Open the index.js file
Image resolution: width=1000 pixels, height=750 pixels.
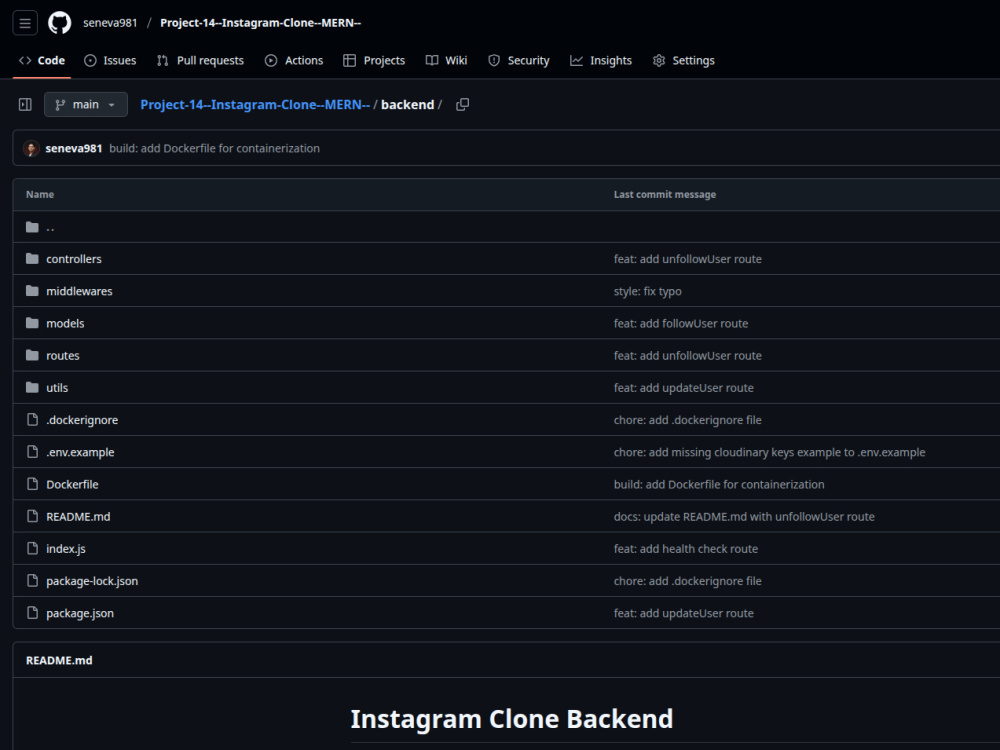pyautogui.click(x=66, y=548)
